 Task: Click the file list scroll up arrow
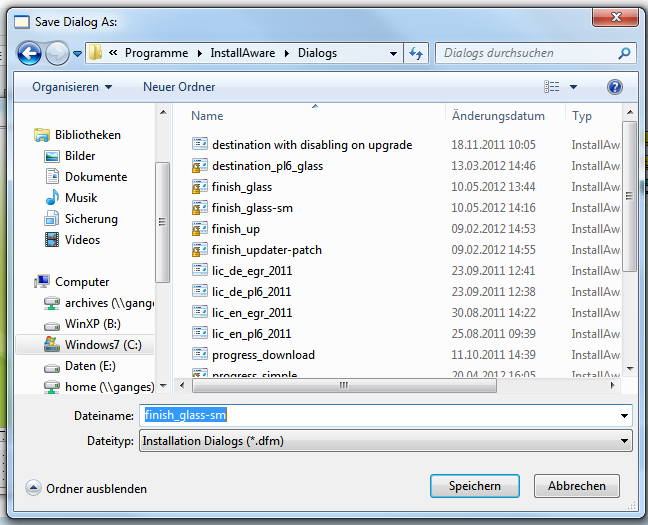pyautogui.click(x=630, y=112)
